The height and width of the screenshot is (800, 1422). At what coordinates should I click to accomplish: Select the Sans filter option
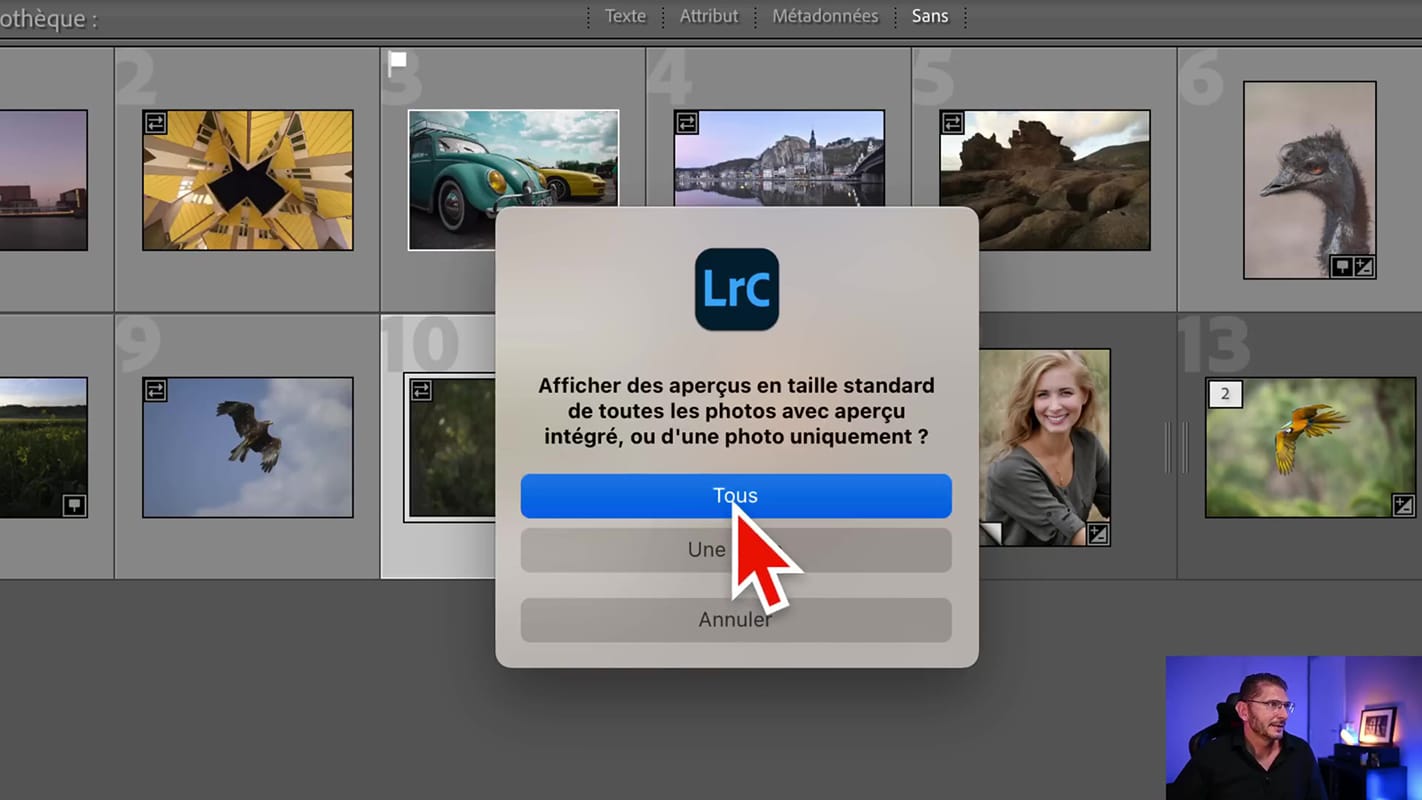930,16
